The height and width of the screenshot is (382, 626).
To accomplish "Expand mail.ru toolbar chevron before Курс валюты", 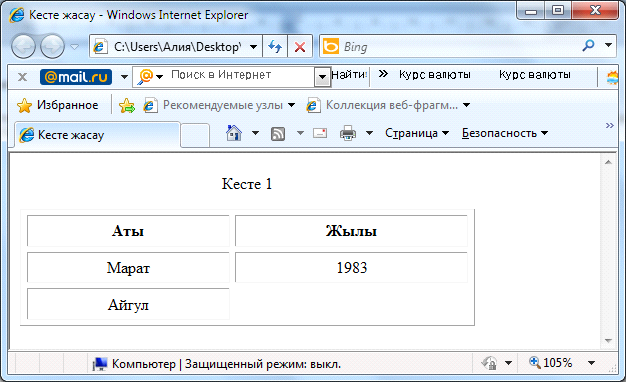I will click(383, 74).
